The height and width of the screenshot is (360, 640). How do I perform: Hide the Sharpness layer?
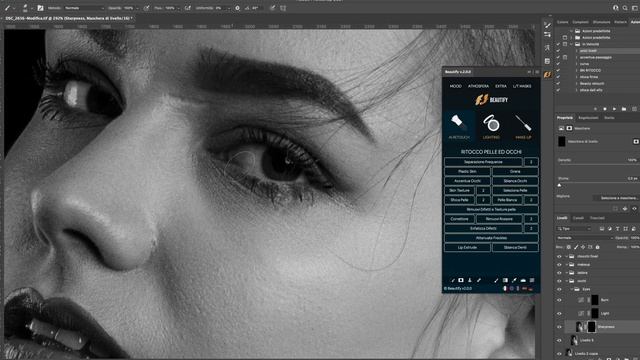pos(559,327)
